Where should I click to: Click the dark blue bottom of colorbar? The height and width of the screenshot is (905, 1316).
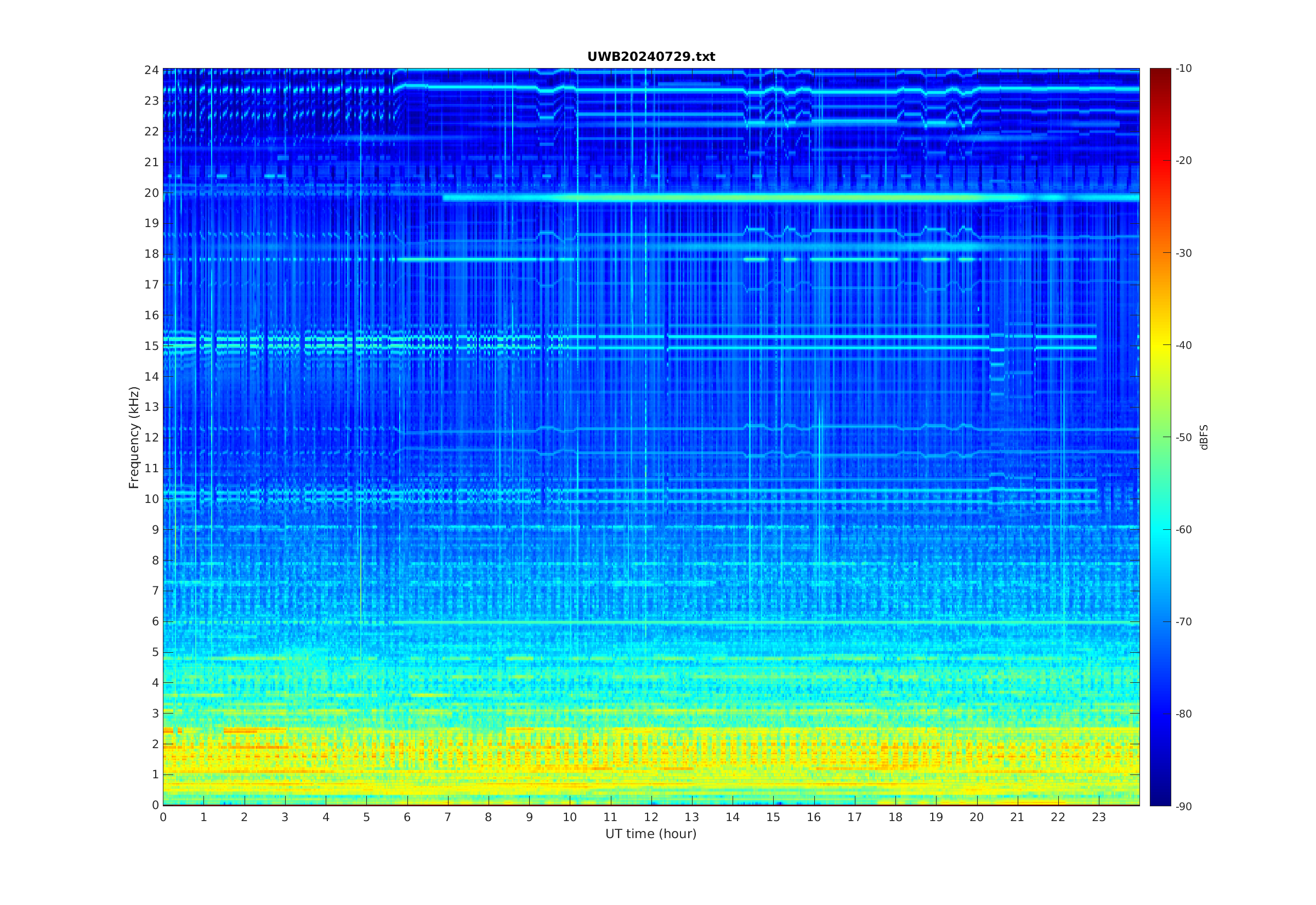[x=1160, y=801]
